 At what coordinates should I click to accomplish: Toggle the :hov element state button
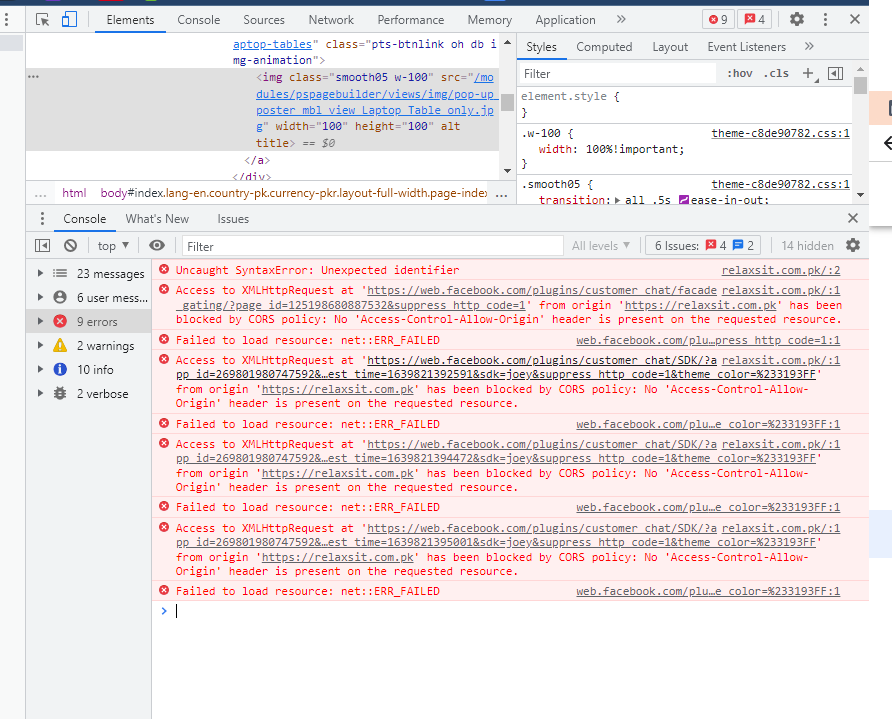pyautogui.click(x=740, y=73)
